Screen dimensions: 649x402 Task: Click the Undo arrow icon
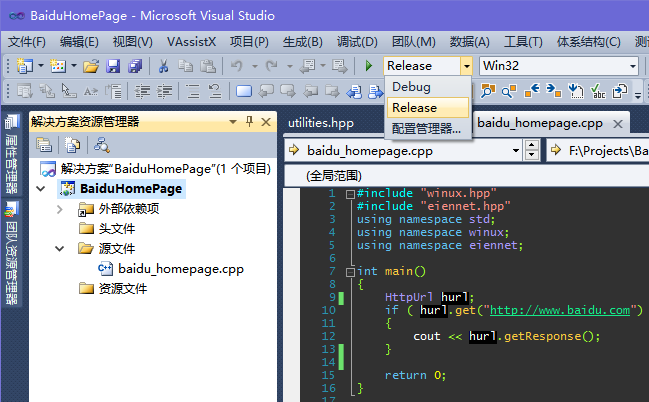pos(237,66)
